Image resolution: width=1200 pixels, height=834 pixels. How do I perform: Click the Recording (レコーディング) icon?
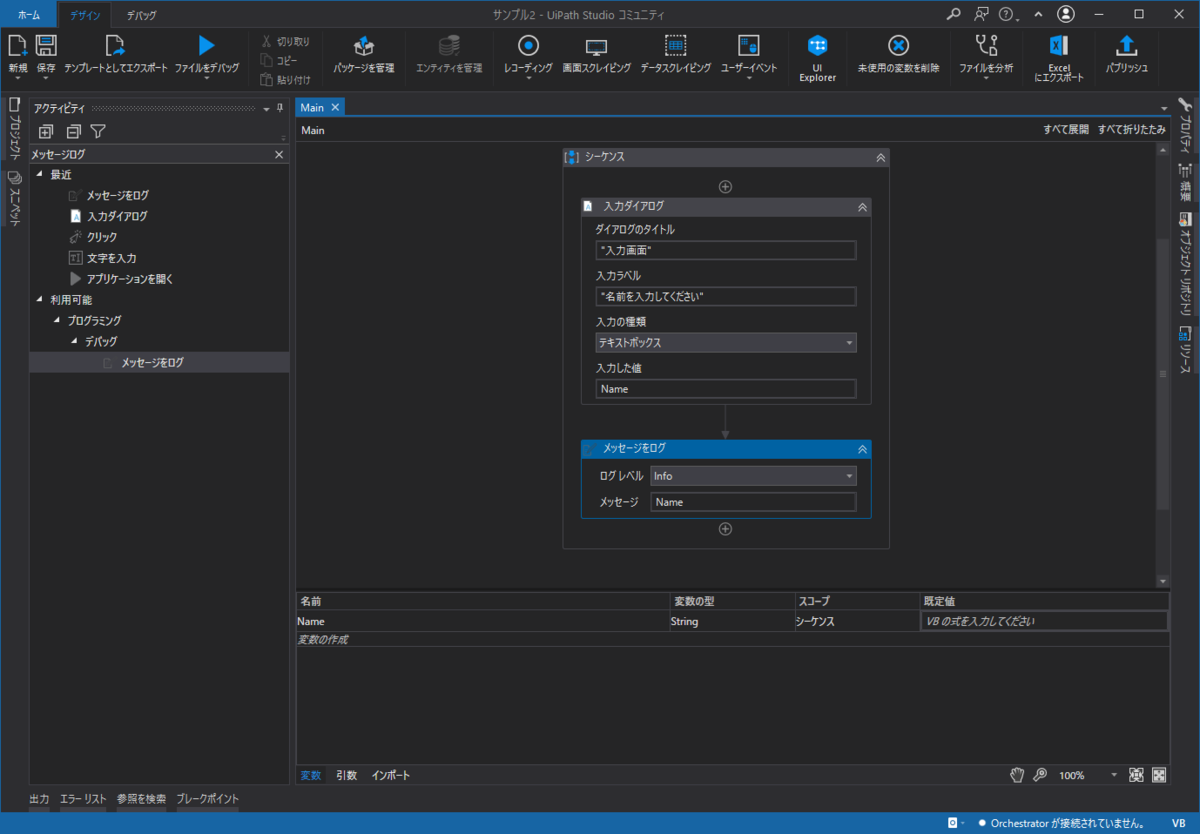tap(528, 46)
